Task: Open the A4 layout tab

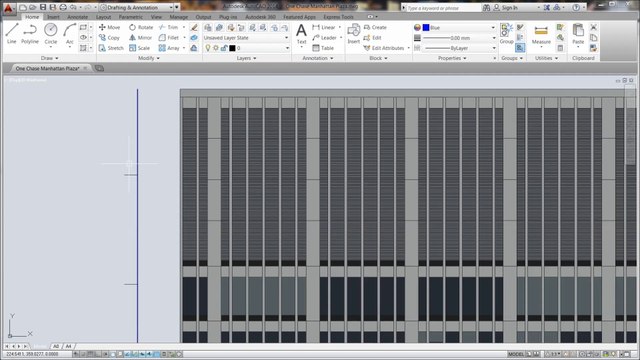Action: 68,346
